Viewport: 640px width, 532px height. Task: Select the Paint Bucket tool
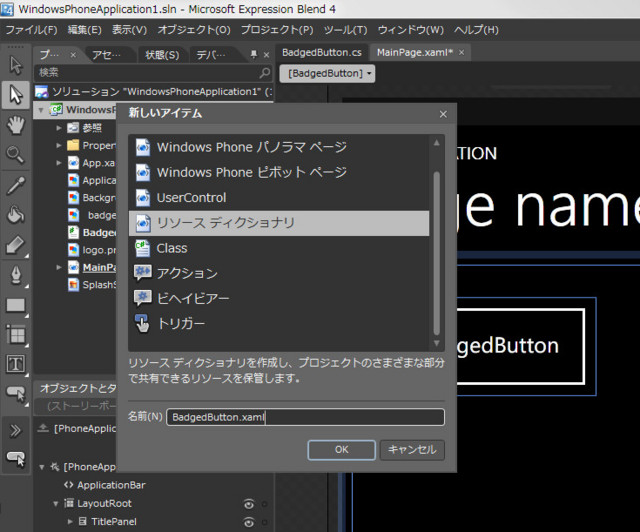[16, 215]
